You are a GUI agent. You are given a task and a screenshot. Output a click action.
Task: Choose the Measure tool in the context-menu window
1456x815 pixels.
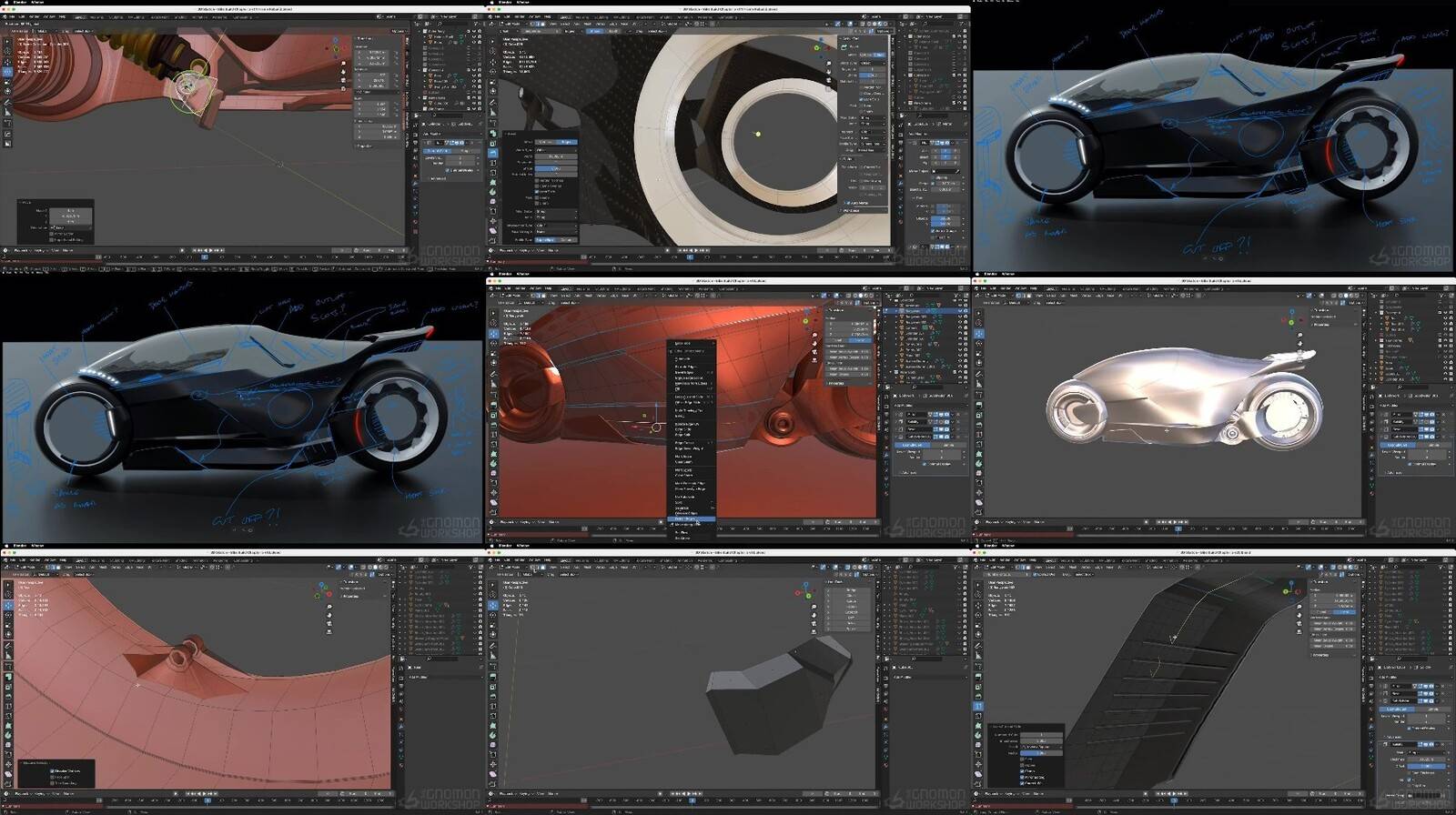click(493, 384)
